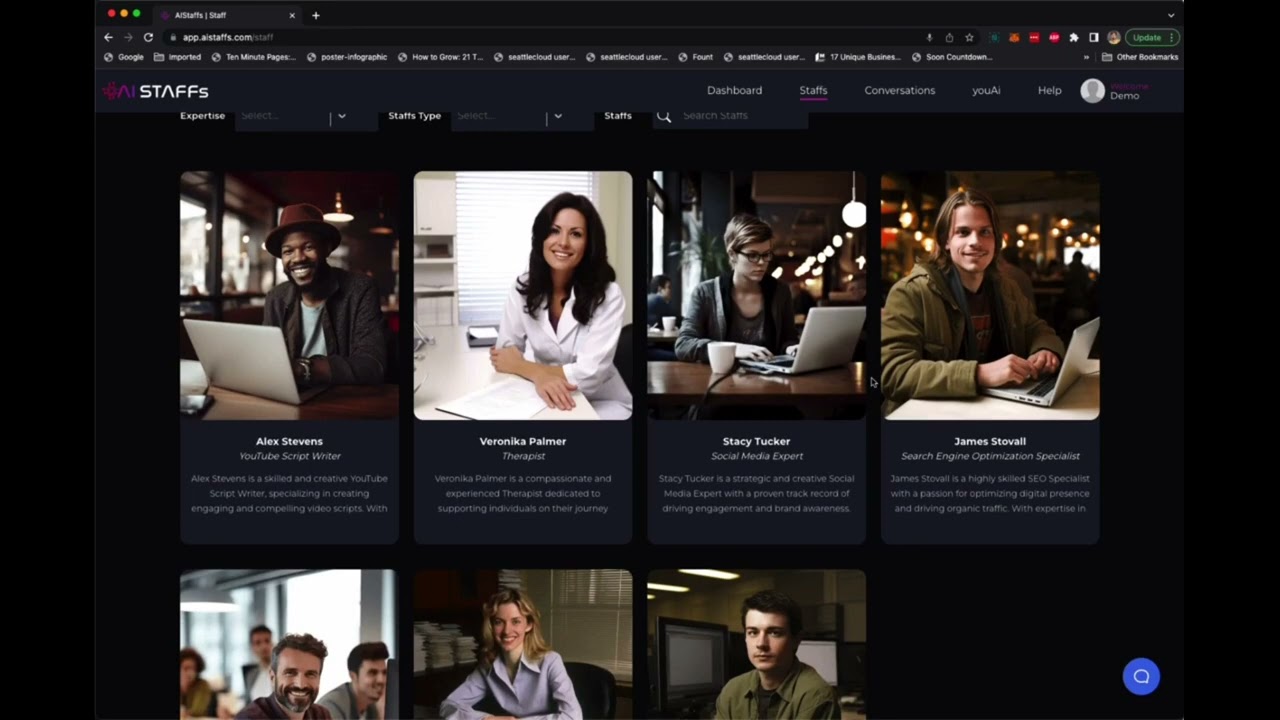1280x720 pixels.
Task: Click the AI Staffs logo
Action: pos(155,91)
